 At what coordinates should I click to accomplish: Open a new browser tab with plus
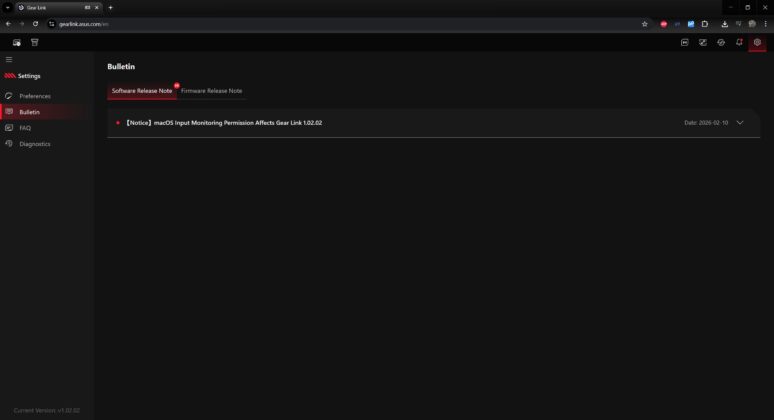coord(110,7)
